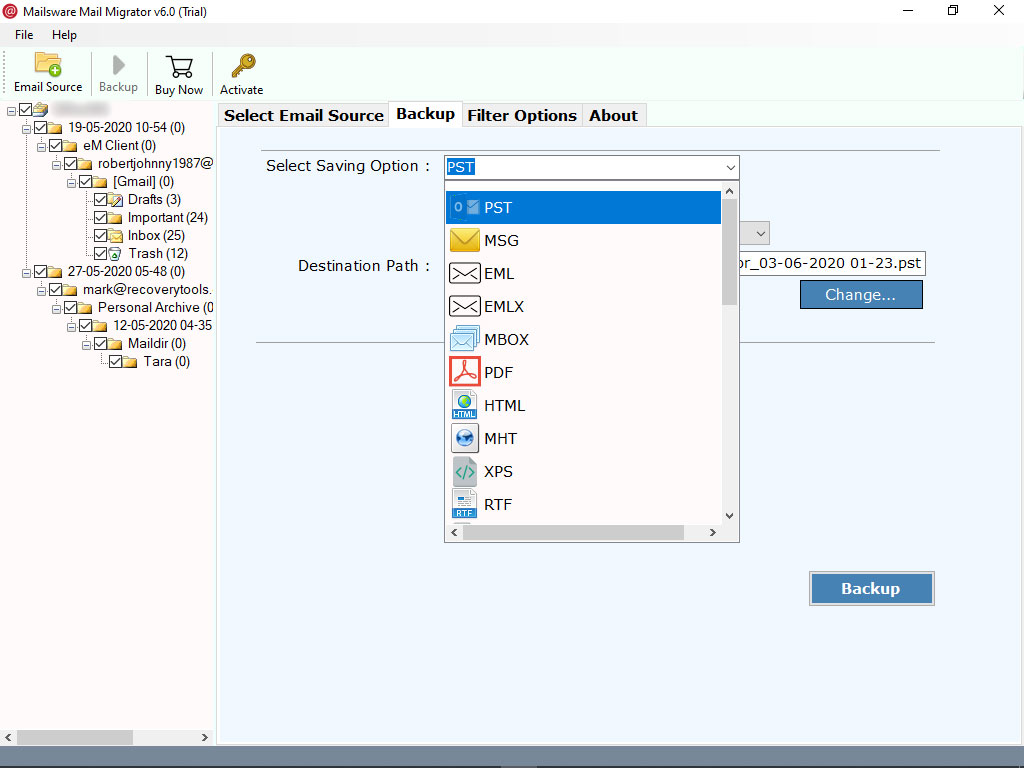Collapse the eM Client tree node
This screenshot has width=1024, height=768.
point(41,147)
